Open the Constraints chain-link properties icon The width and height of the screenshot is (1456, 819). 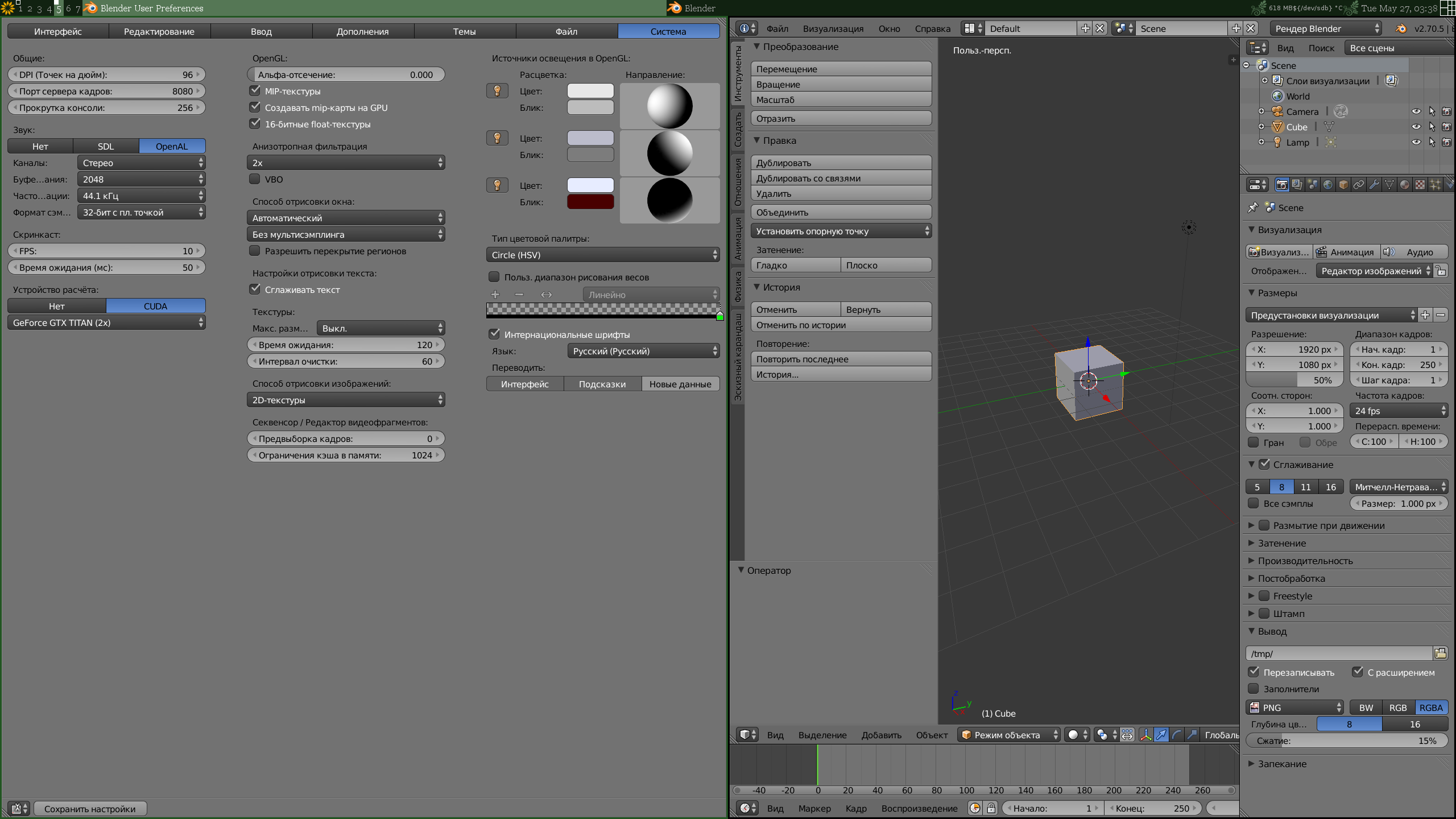point(1359,185)
